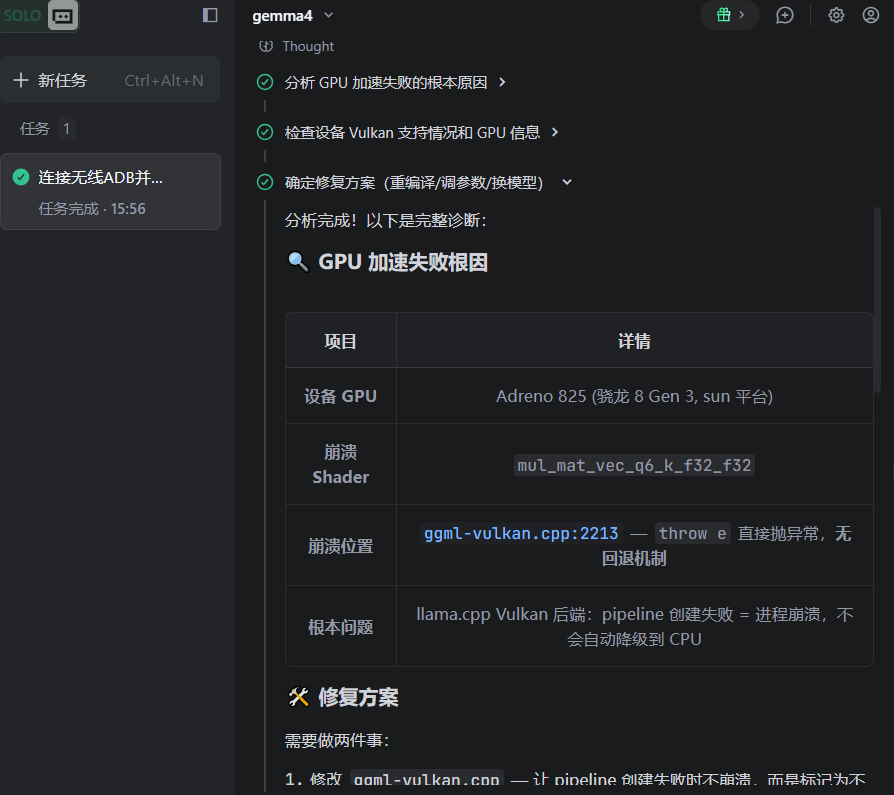This screenshot has height=795, width=894.
Task: Open the ggml-vulkan.cpp:2213 file link
Action: point(521,534)
